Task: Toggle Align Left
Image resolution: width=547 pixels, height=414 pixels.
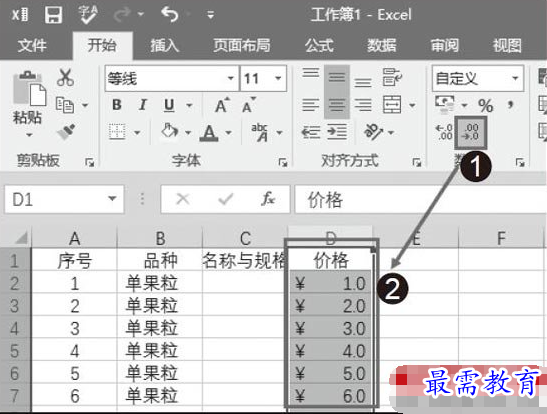Action: [310, 105]
